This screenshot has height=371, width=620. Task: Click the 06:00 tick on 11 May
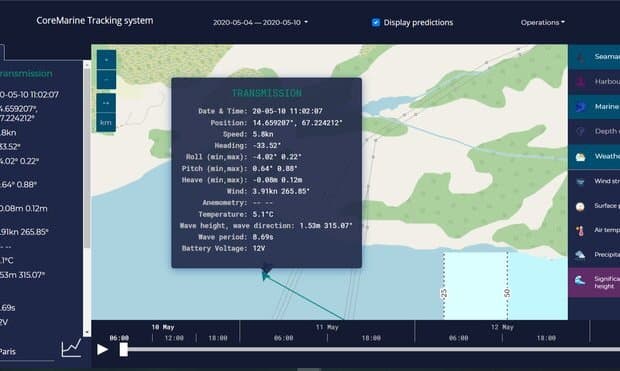click(x=284, y=338)
